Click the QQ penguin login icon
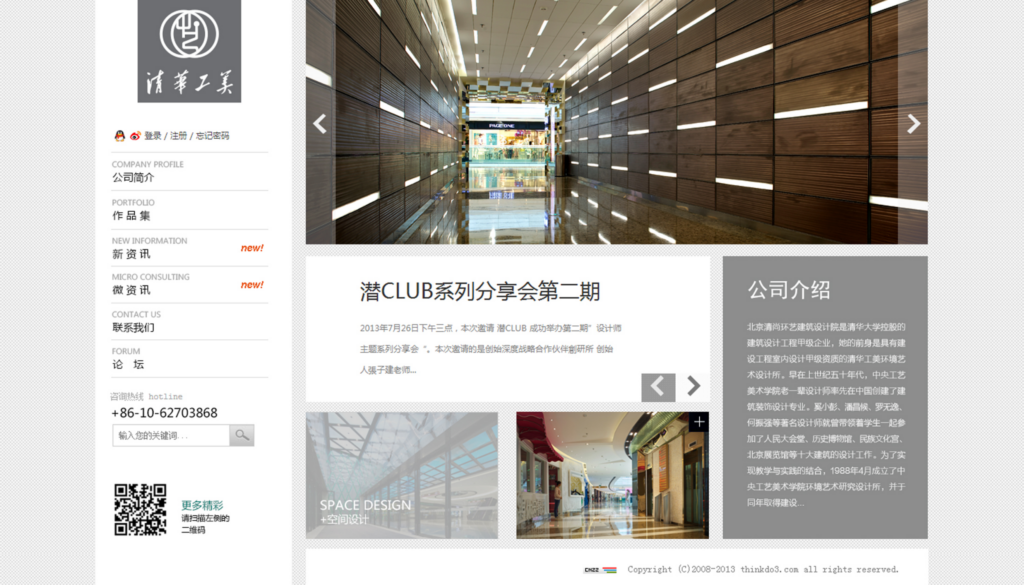The image size is (1024, 585). (120, 136)
